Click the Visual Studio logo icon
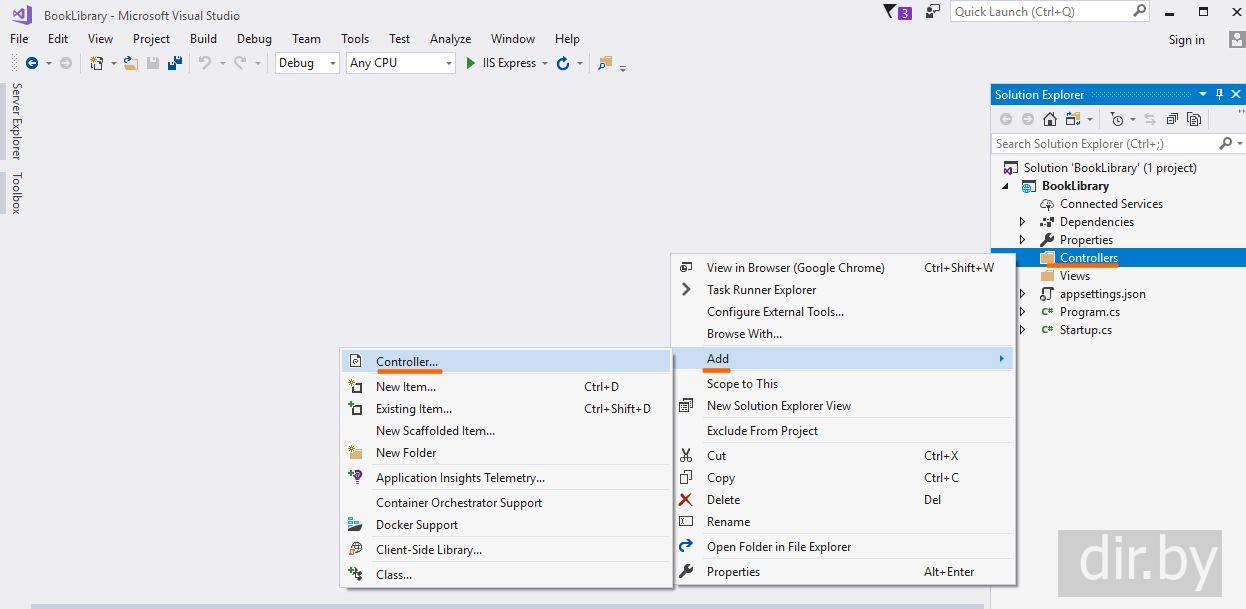Image resolution: width=1246 pixels, height=609 pixels. click(22, 14)
